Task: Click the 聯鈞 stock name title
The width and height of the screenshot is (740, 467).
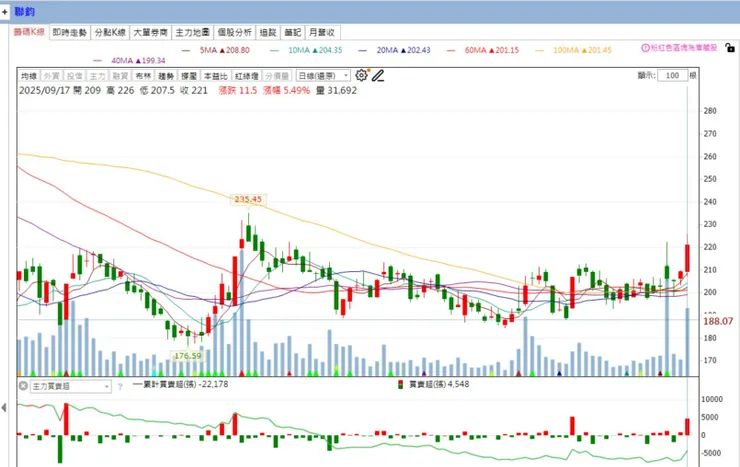Action: pos(25,12)
